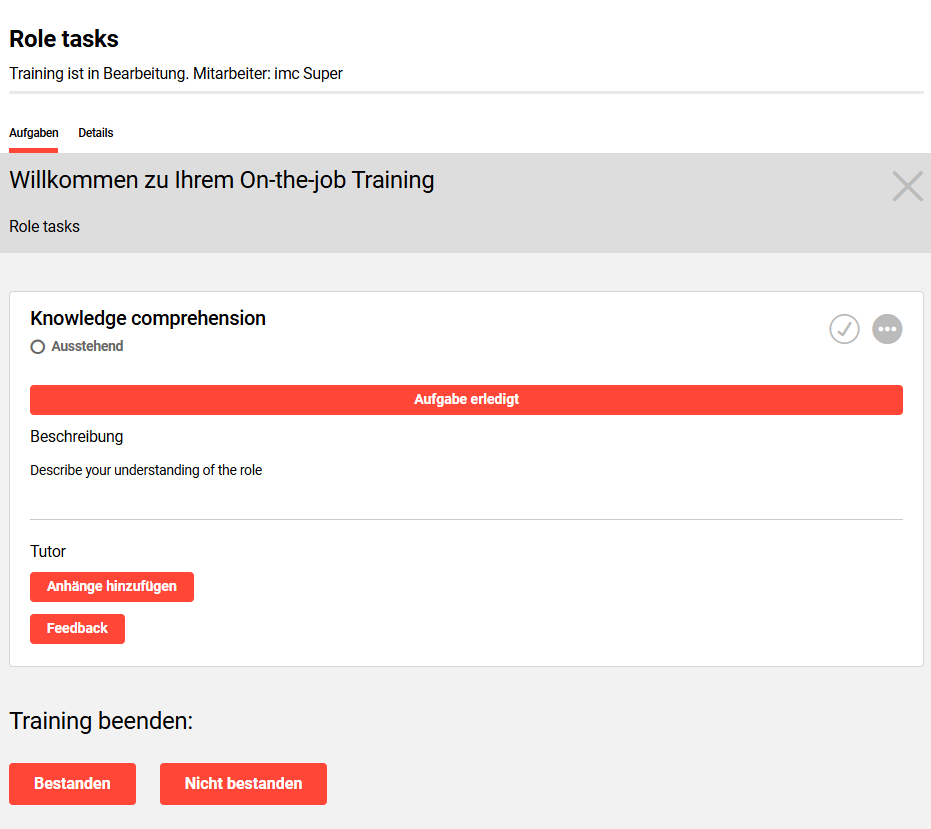
Task: Close the welcome banner with the X icon
Action: [907, 186]
